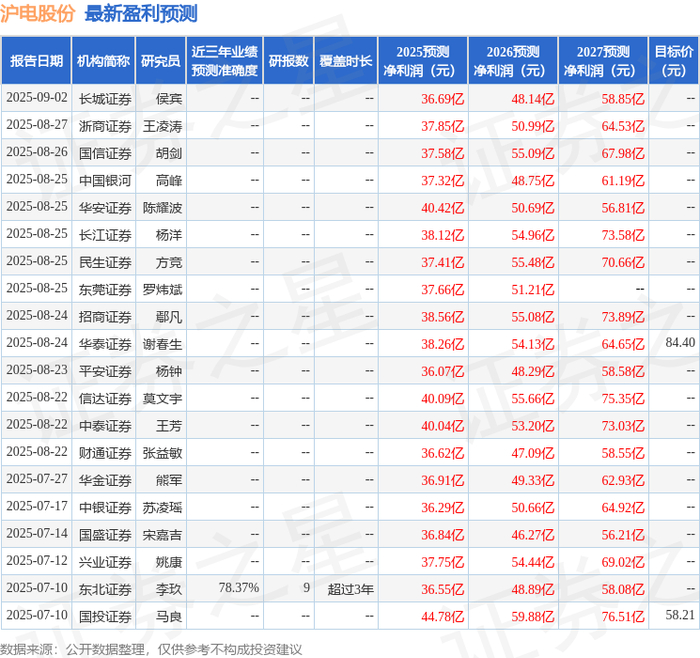
Task: Click the date 2025-07-27
Action: coord(37,479)
